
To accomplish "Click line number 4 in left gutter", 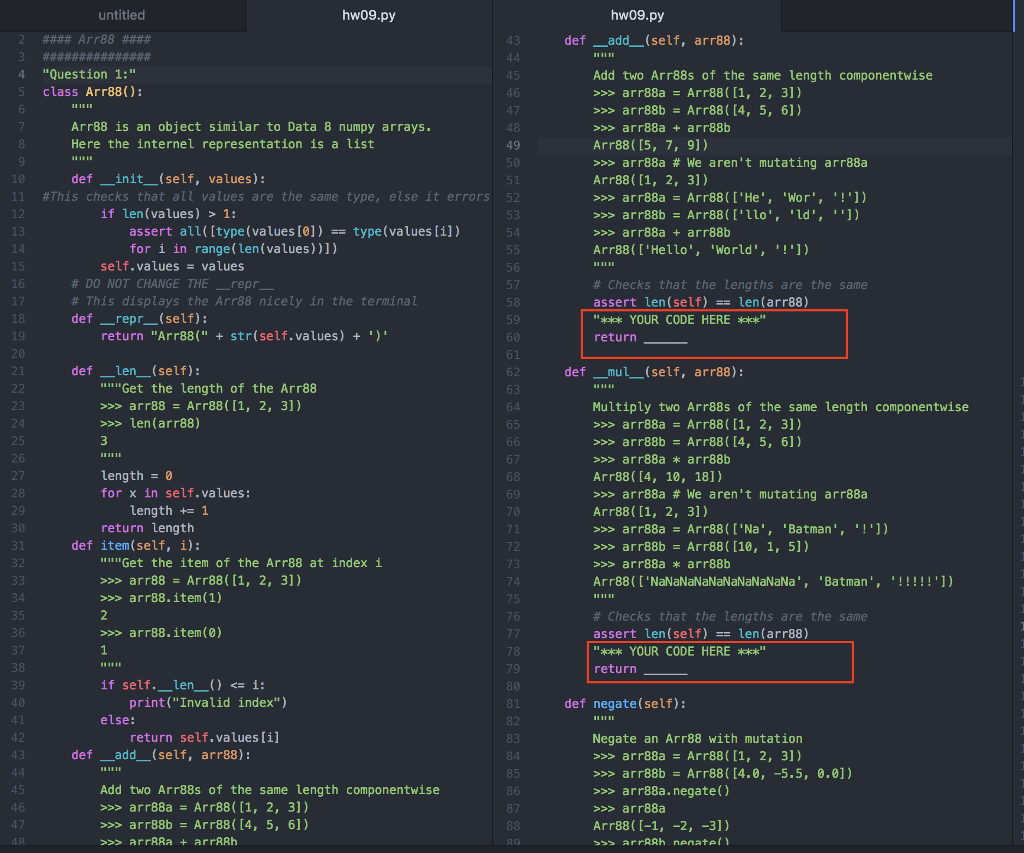I will [22, 74].
